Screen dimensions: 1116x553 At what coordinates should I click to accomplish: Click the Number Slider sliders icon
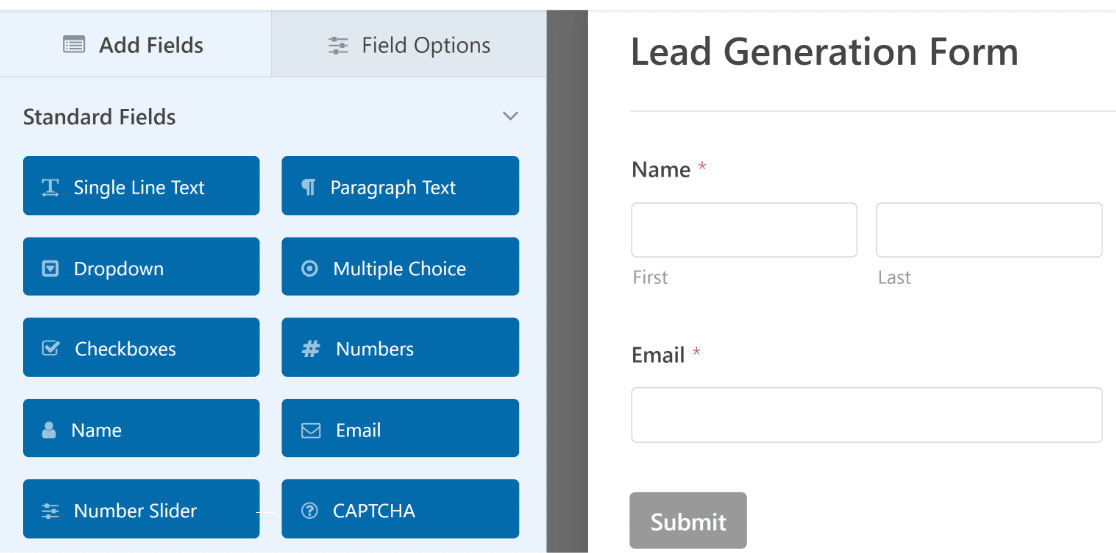[51, 511]
